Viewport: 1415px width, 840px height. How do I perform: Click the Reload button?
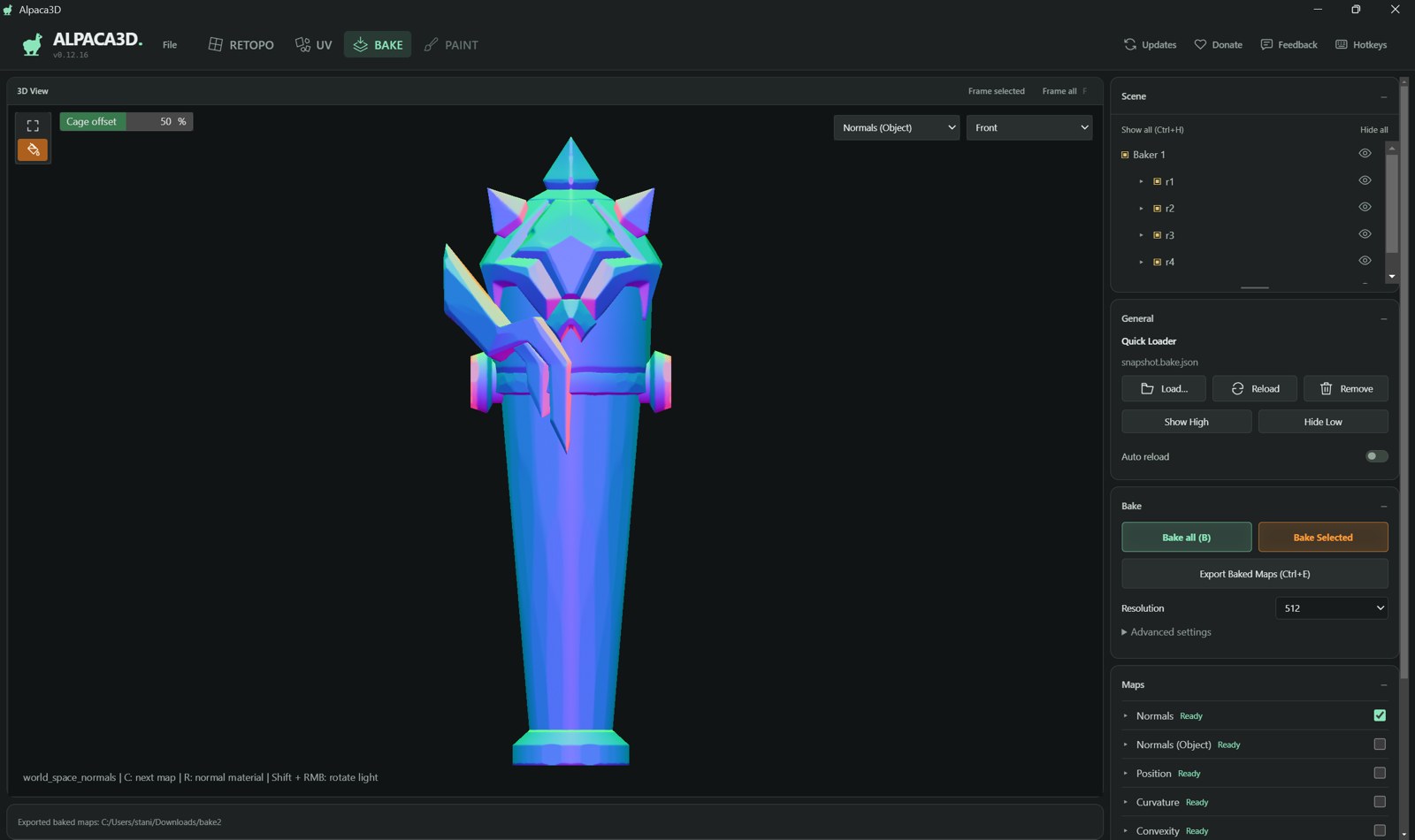coord(1255,389)
